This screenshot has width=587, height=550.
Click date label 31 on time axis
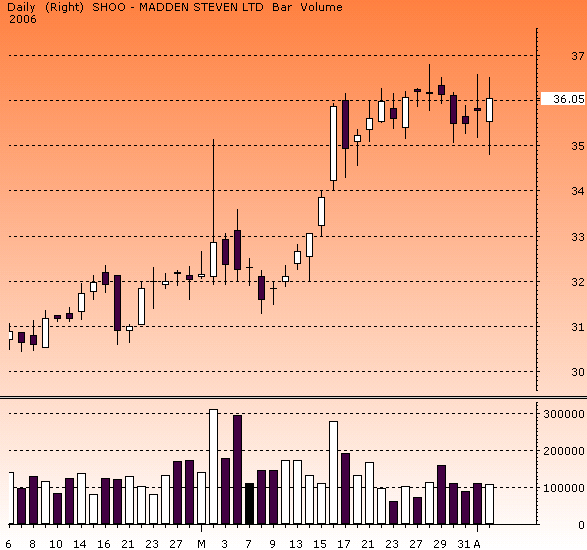464,544
